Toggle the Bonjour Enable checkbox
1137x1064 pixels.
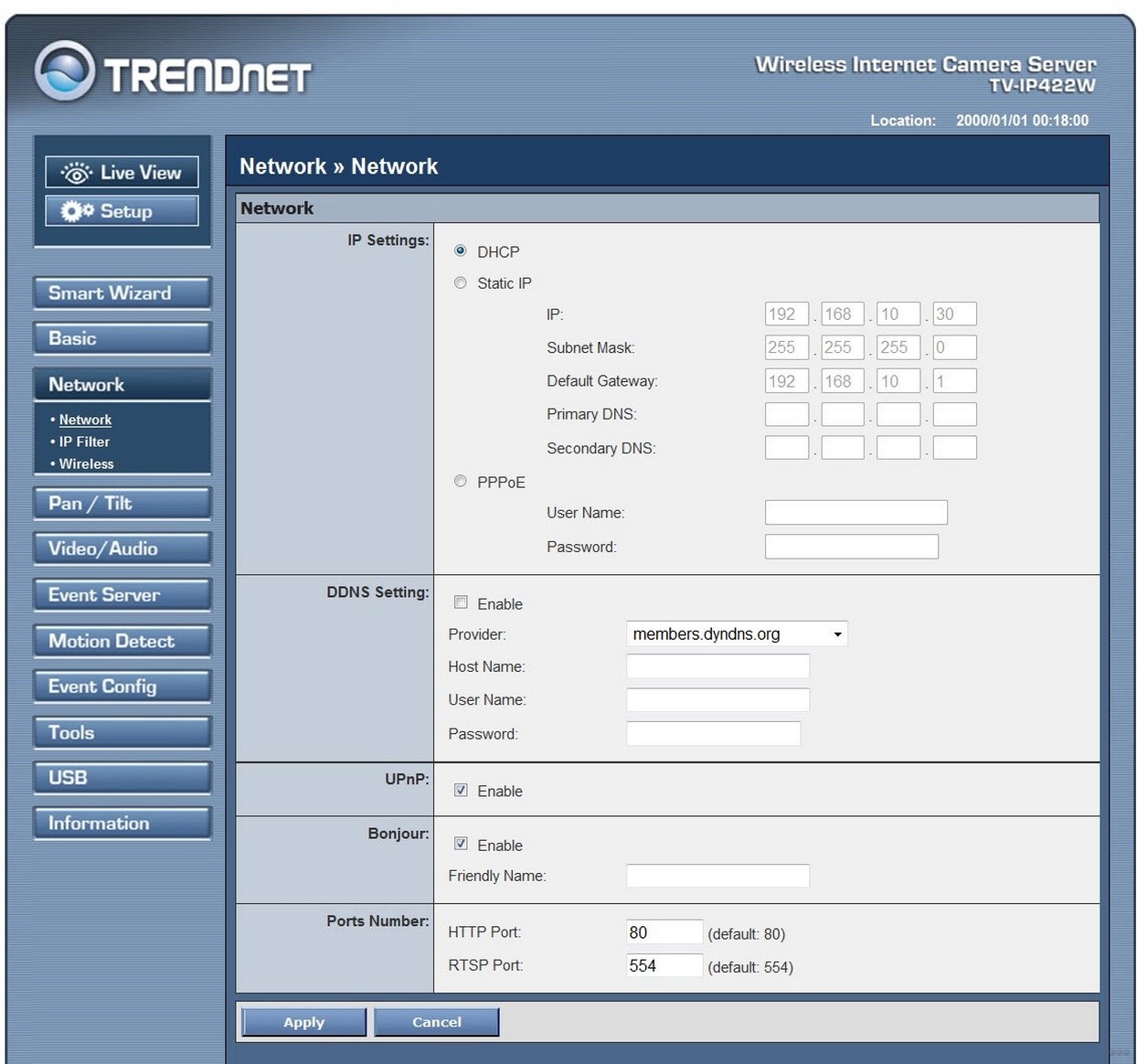pos(461,844)
